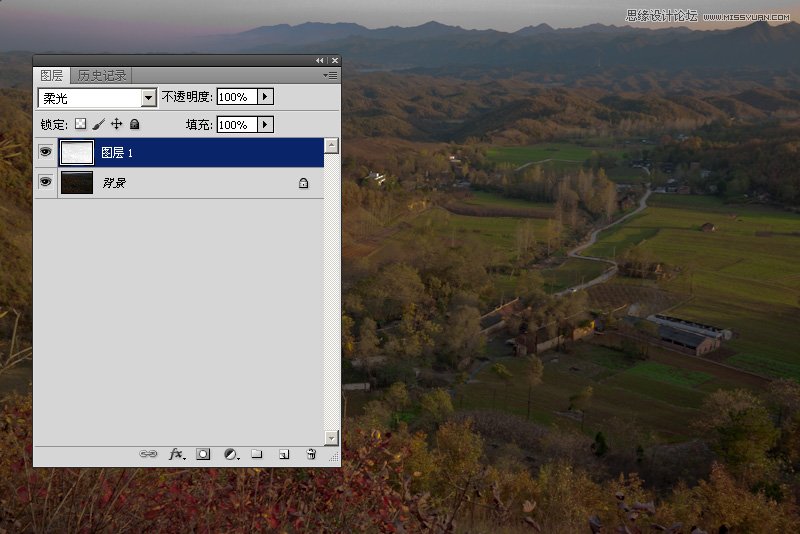Toggle lock position move icon
800x534 pixels.
coord(116,124)
